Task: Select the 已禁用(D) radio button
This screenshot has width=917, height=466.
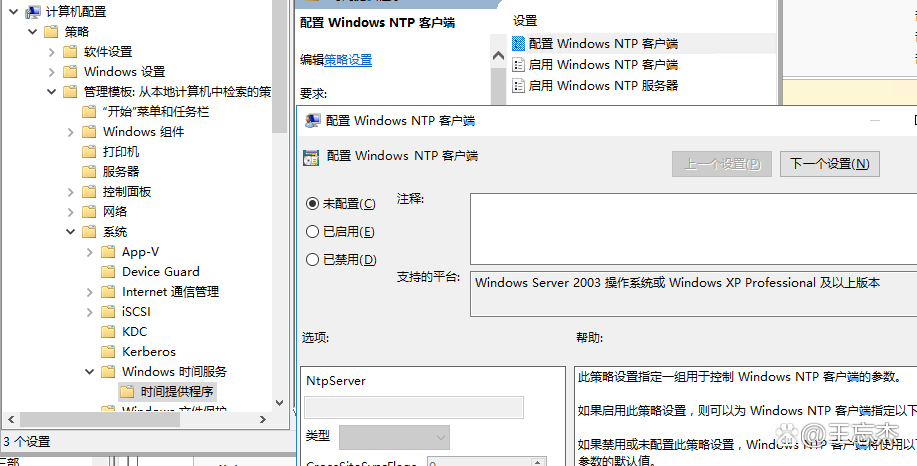Action: pyautogui.click(x=312, y=259)
